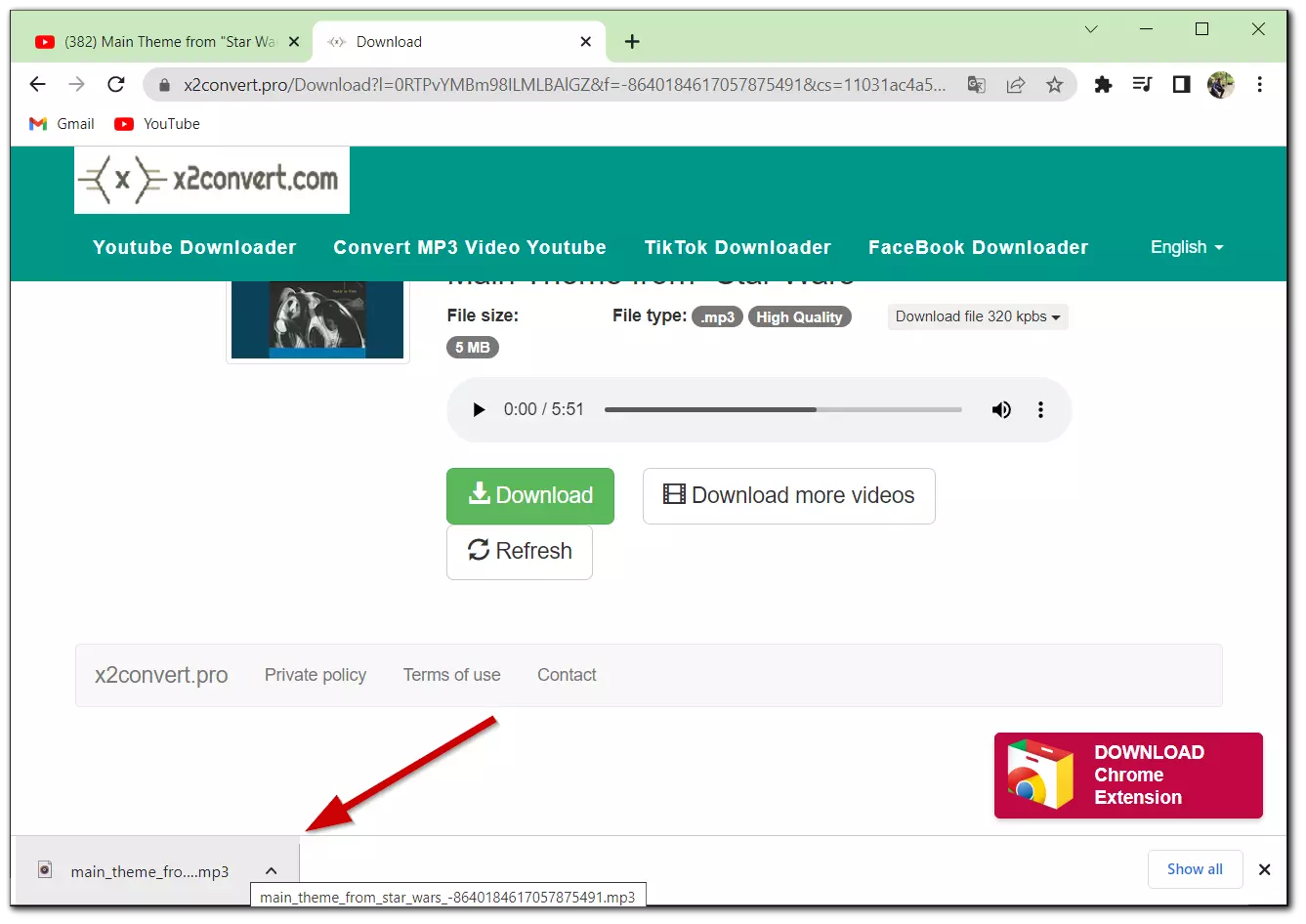This screenshot has height=924, width=1306.
Task: Open the tab search chevron
Action: [x=1091, y=29]
